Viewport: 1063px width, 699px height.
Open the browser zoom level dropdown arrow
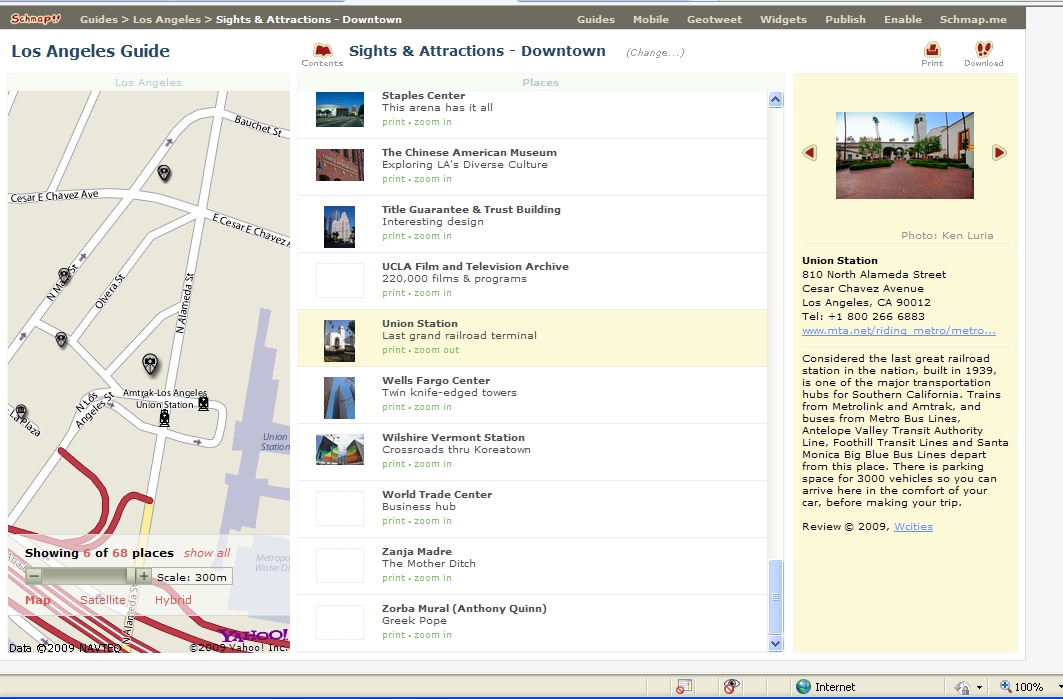(x=1059, y=687)
